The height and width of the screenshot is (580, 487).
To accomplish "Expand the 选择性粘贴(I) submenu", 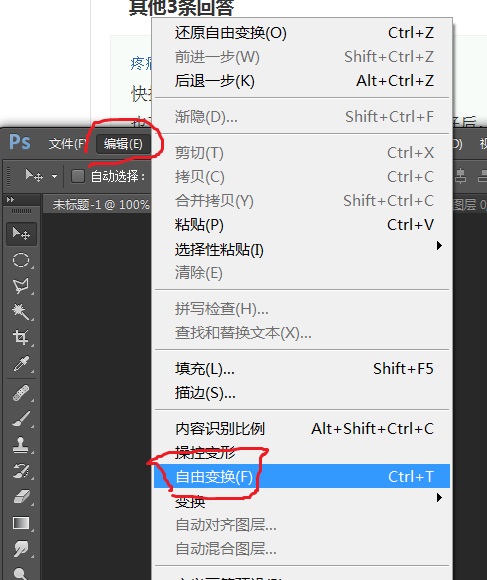I will [x=302, y=249].
